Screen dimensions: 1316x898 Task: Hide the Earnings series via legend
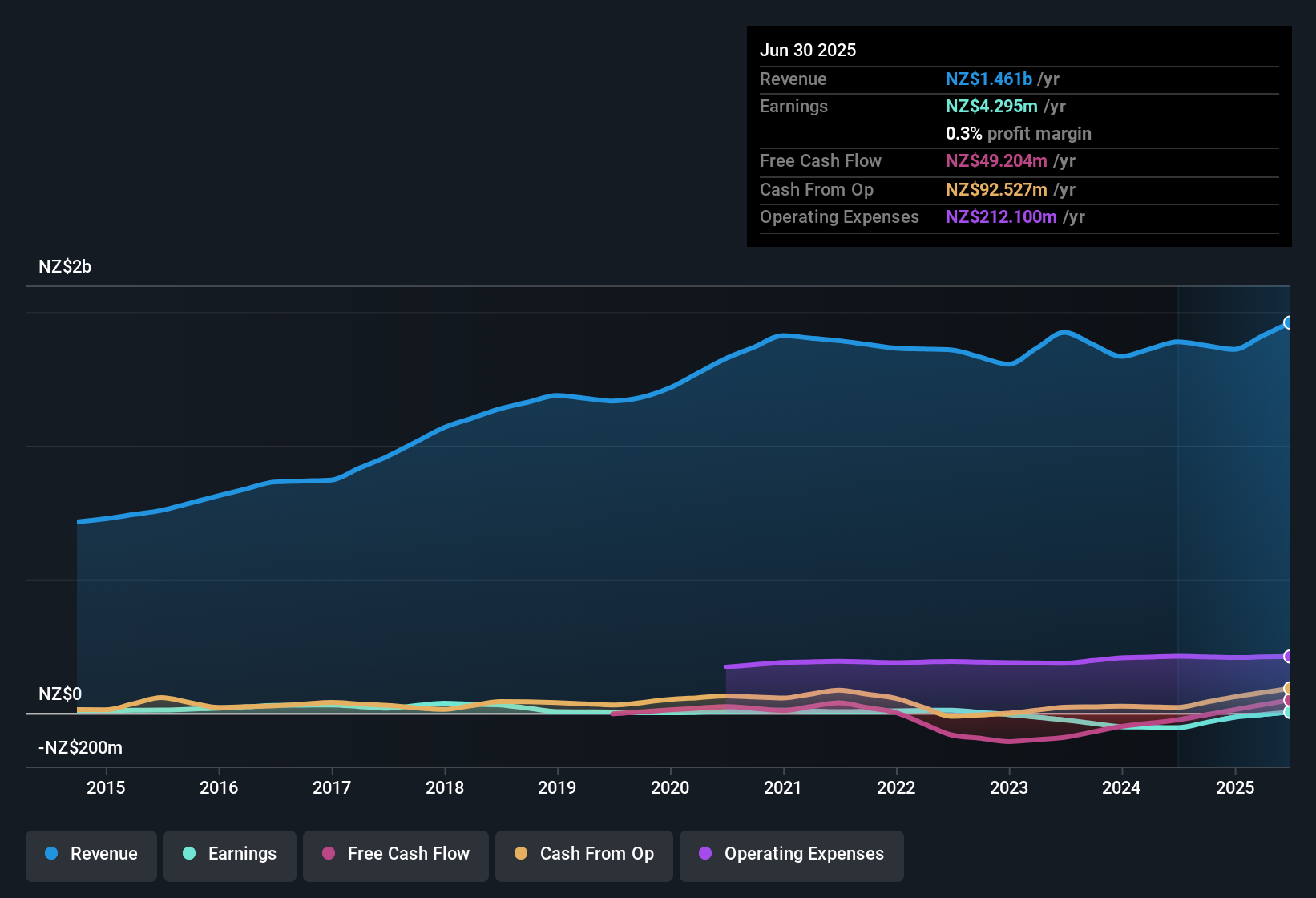pos(230,854)
